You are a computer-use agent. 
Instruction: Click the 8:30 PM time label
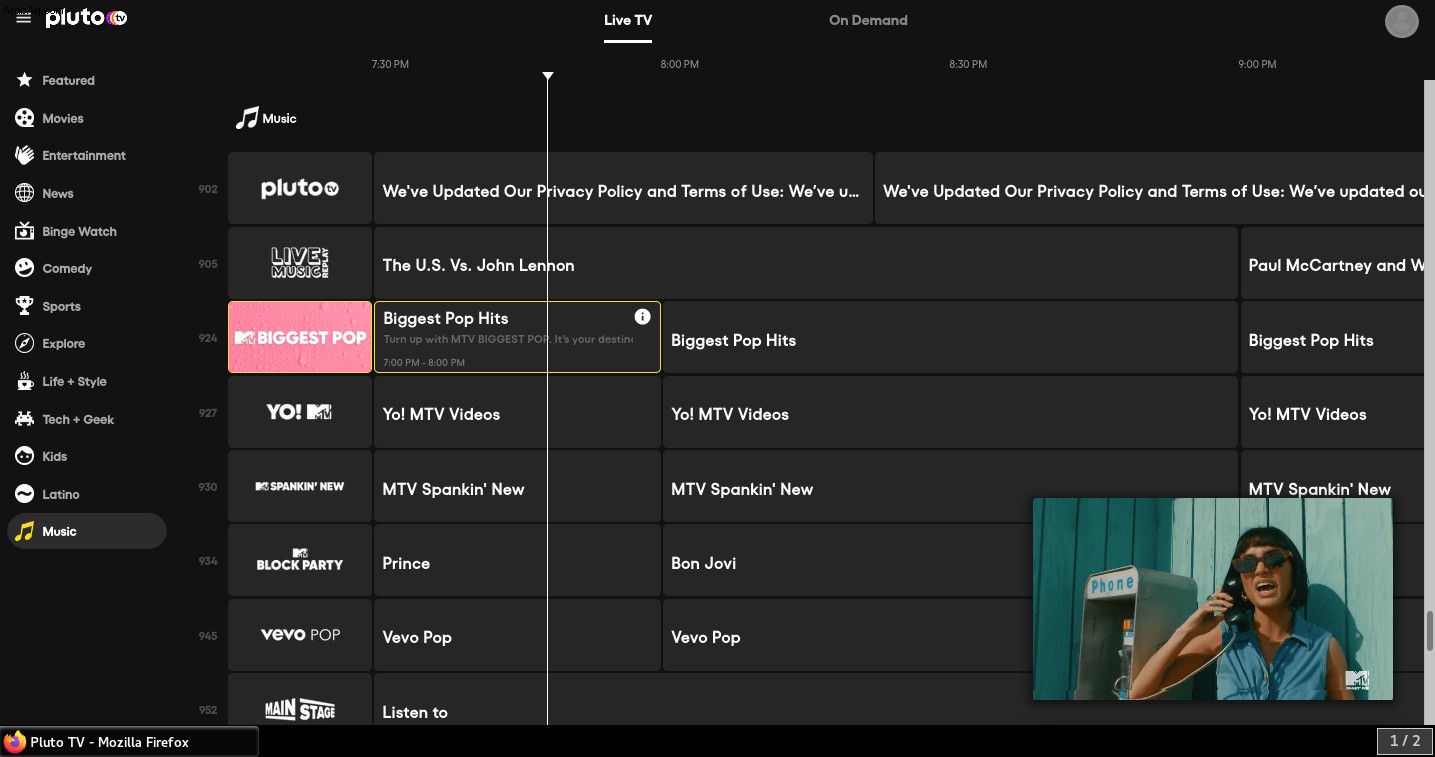click(968, 64)
